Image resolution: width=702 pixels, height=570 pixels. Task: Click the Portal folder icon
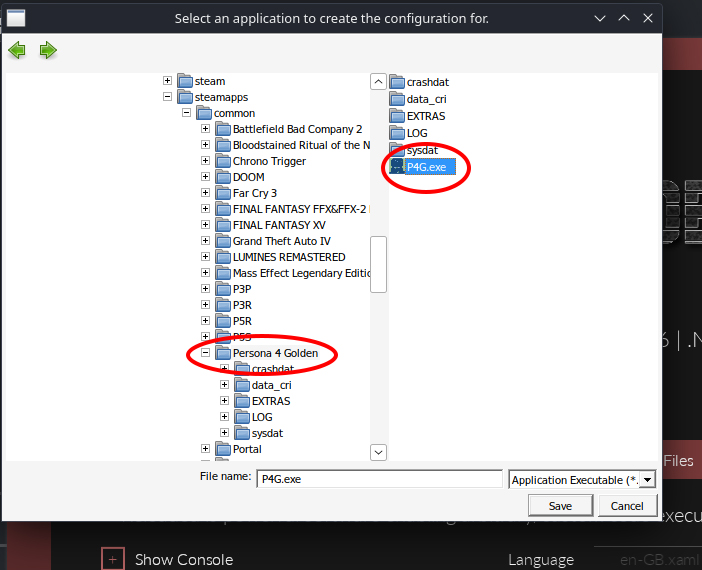[223, 449]
